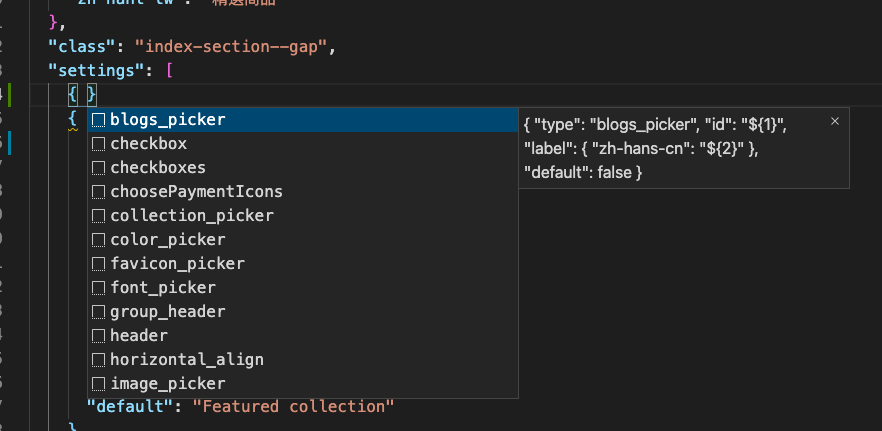Click the snippet icon beside choosePaymentIcons

click(98, 192)
